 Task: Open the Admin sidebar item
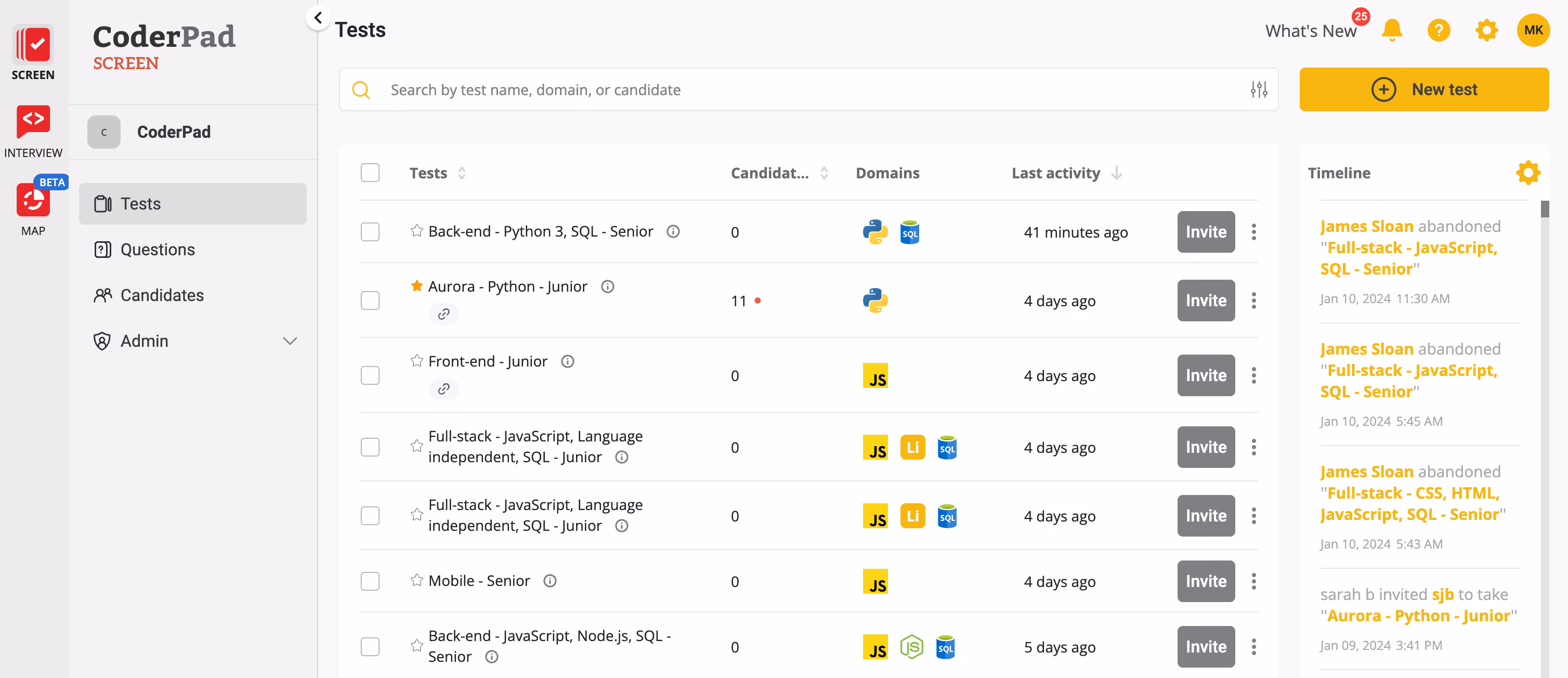pyautogui.click(x=192, y=341)
